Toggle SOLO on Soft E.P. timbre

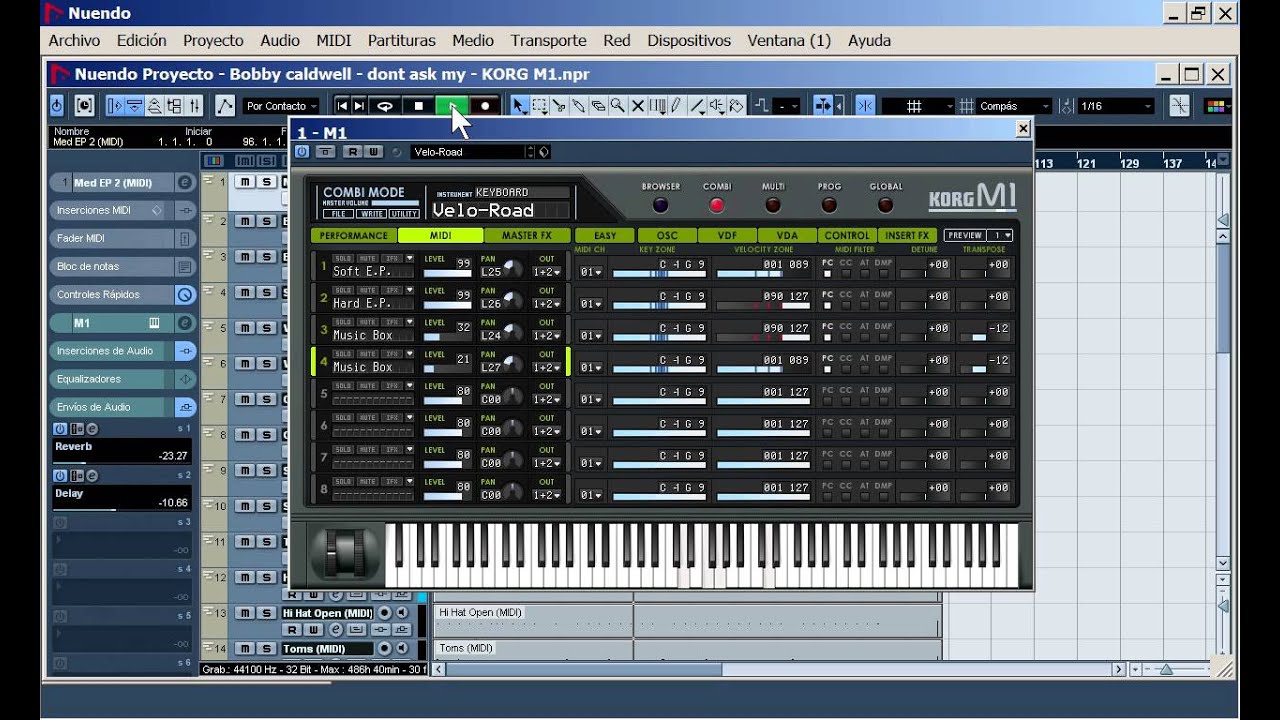tap(343, 260)
